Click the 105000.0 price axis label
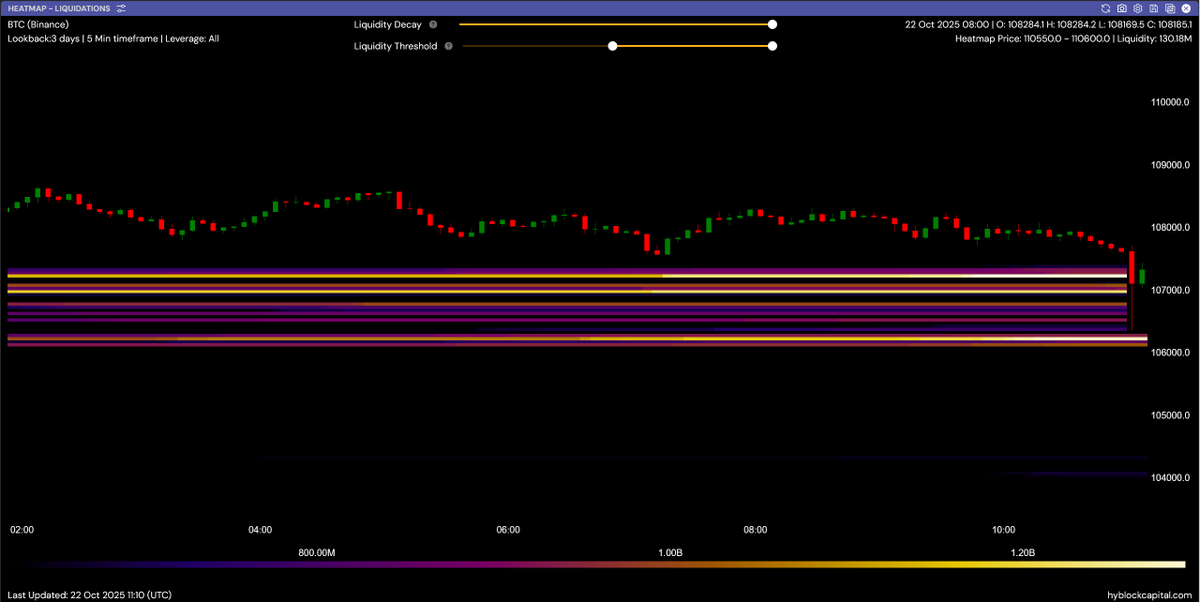This screenshot has width=1200, height=602. pos(1171,415)
